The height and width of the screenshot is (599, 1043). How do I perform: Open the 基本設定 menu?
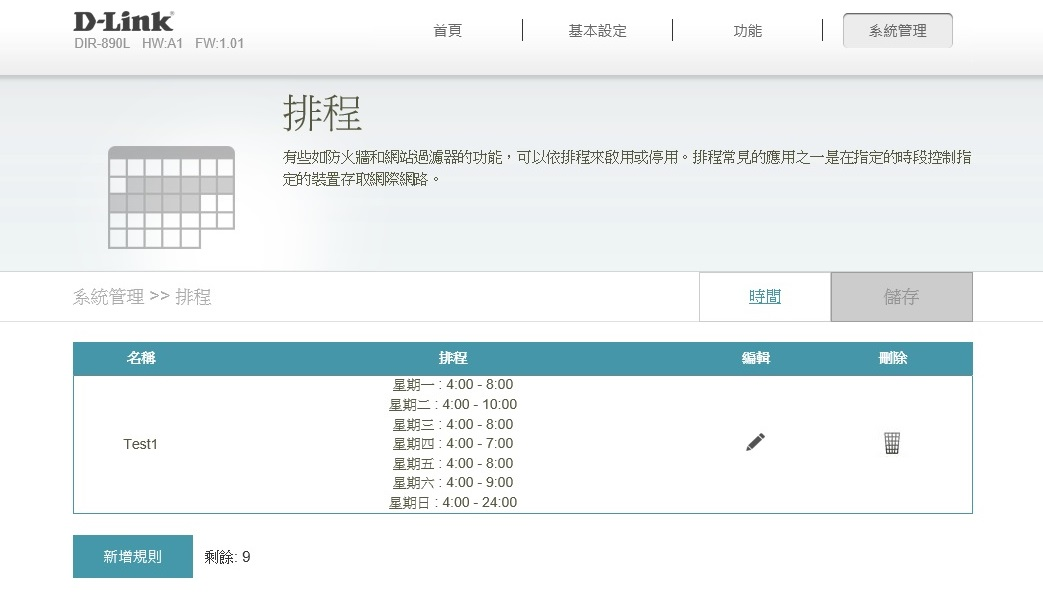(597, 31)
